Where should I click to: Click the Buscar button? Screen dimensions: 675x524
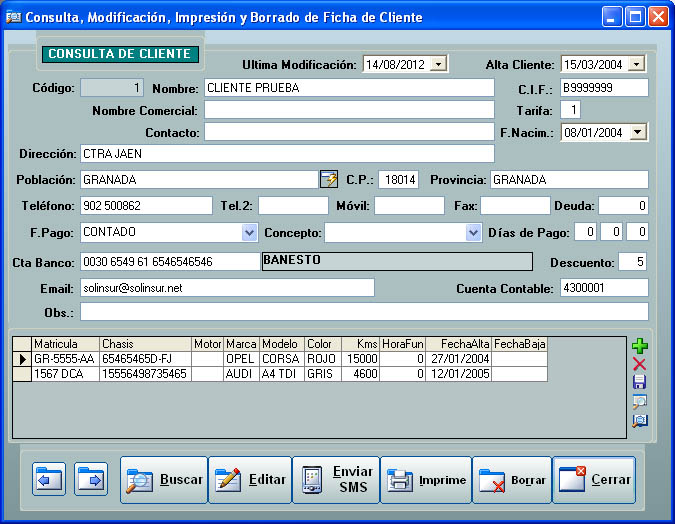164,480
